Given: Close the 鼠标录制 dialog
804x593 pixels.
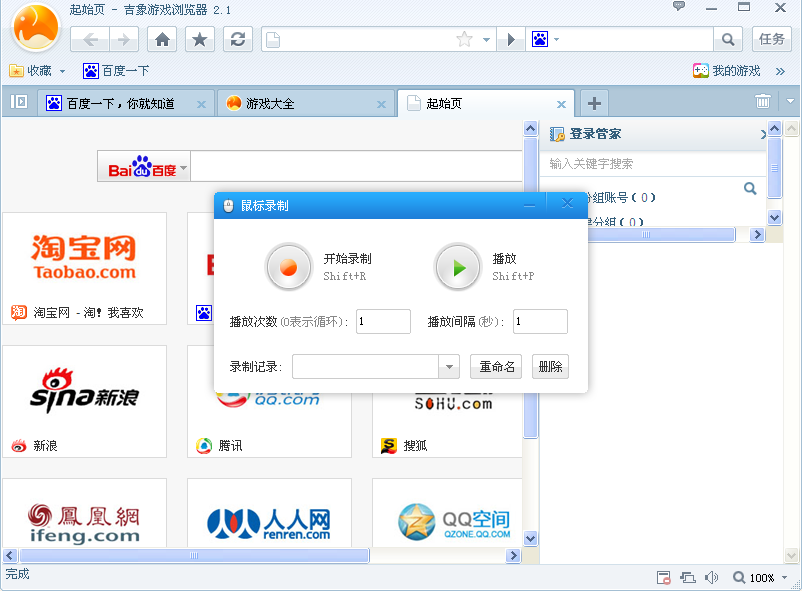Looking at the screenshot, I should 567,204.
